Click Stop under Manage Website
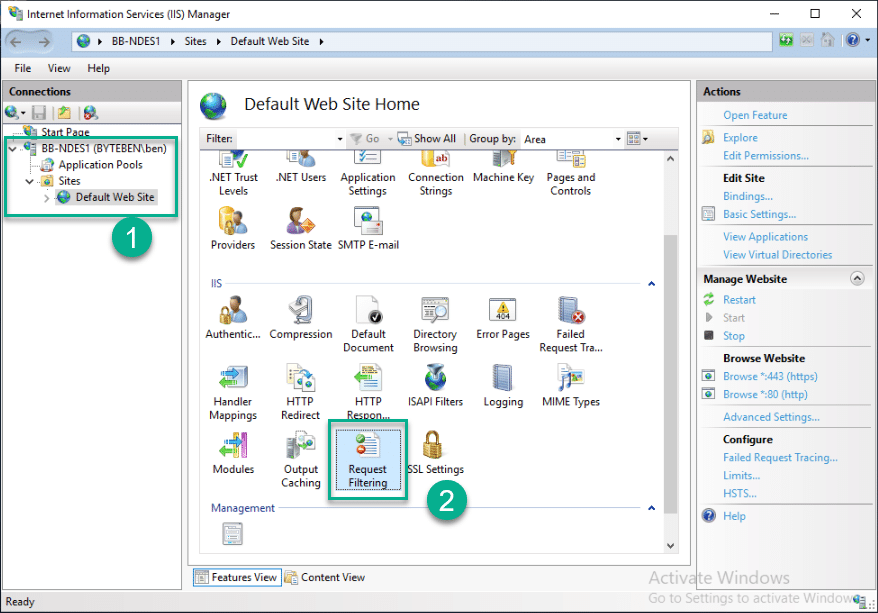 click(x=734, y=336)
